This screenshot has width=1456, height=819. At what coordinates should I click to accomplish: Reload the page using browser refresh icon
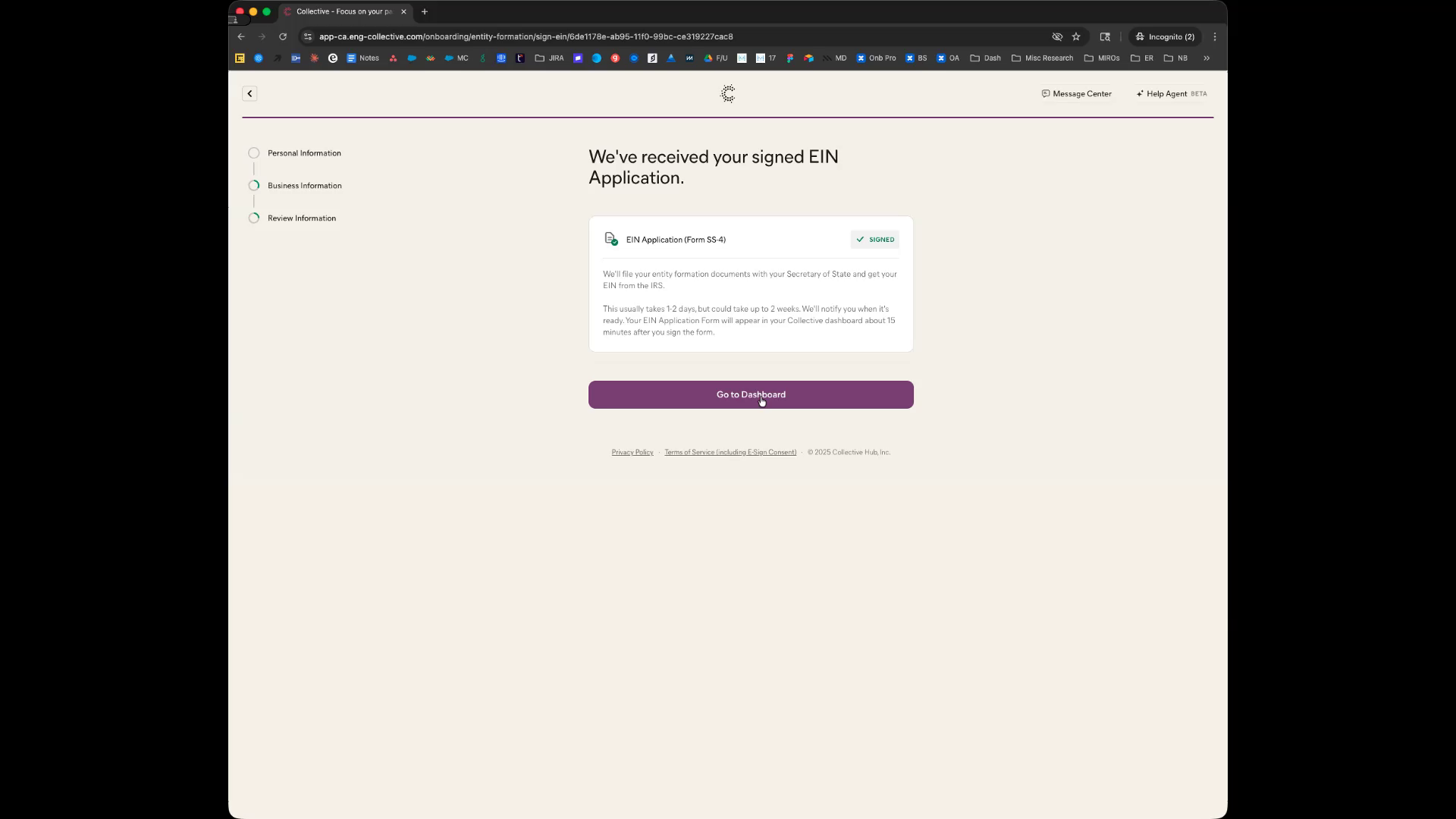pos(283,36)
